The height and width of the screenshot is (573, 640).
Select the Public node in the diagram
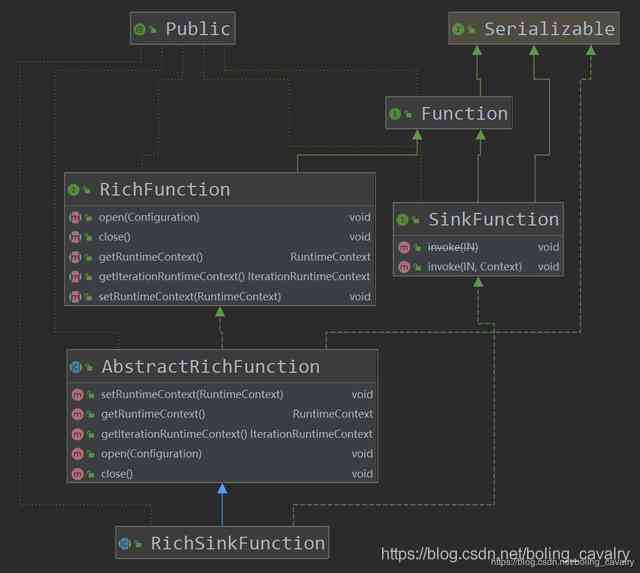(x=182, y=29)
